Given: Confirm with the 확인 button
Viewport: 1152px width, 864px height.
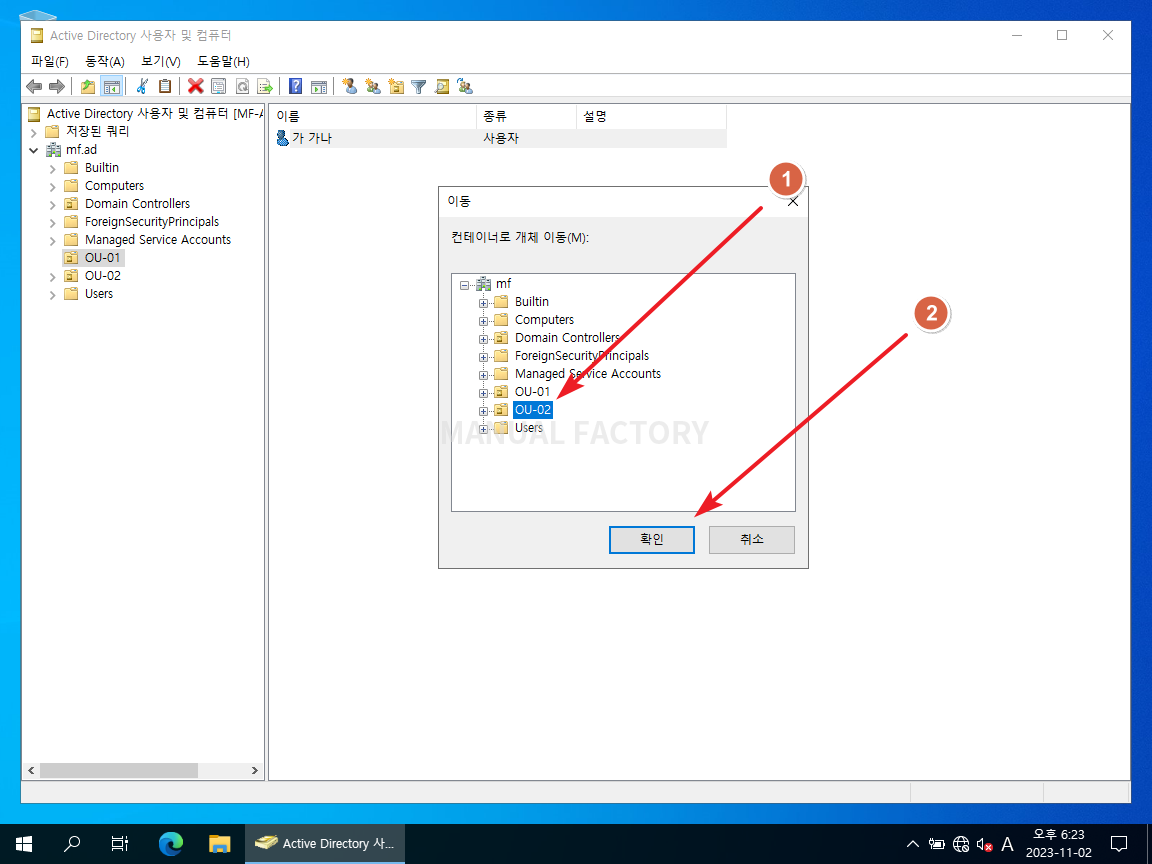Looking at the screenshot, I should (x=652, y=539).
